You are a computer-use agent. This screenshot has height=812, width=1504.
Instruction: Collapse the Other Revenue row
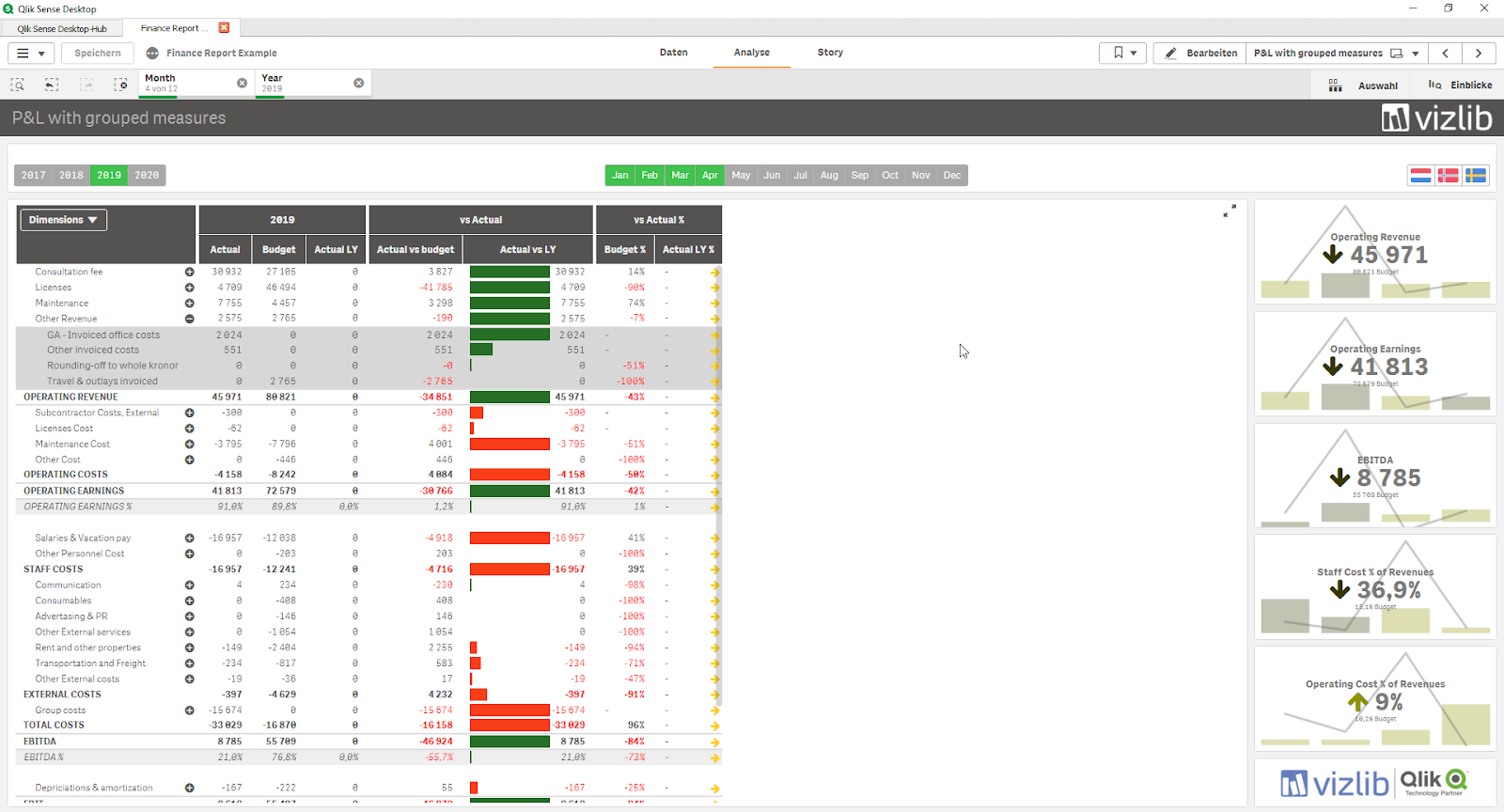click(189, 319)
